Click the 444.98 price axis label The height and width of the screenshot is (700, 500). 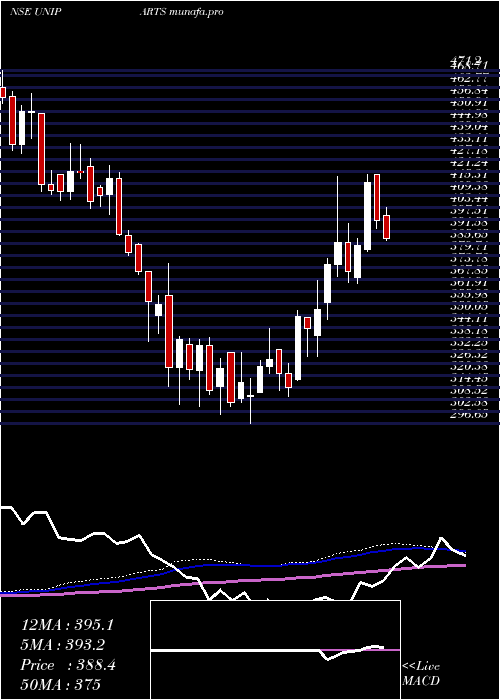click(467, 115)
